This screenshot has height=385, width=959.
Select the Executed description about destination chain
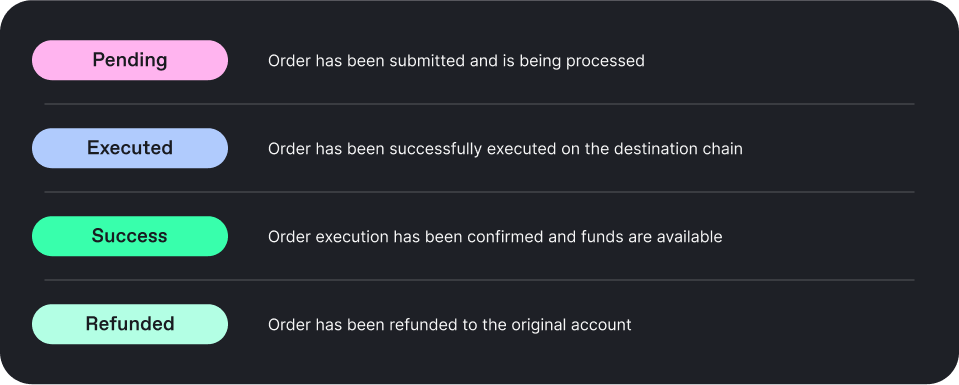click(x=505, y=149)
